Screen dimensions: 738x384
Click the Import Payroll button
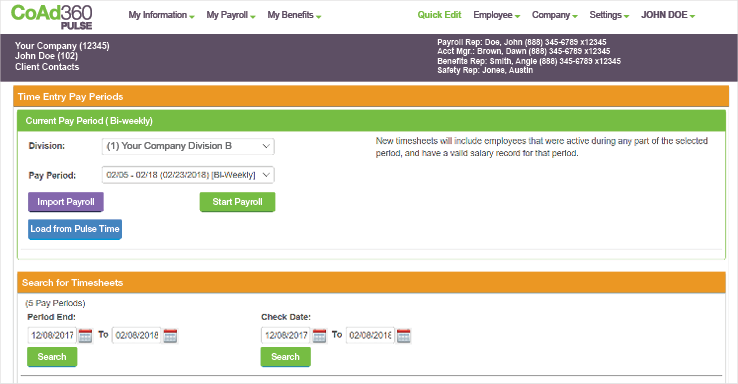(x=66, y=202)
